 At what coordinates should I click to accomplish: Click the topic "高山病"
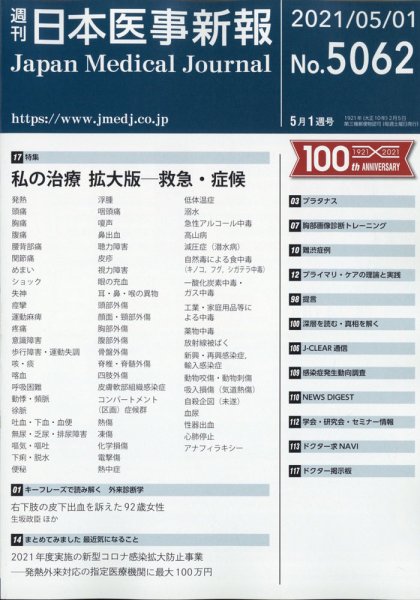point(195,235)
